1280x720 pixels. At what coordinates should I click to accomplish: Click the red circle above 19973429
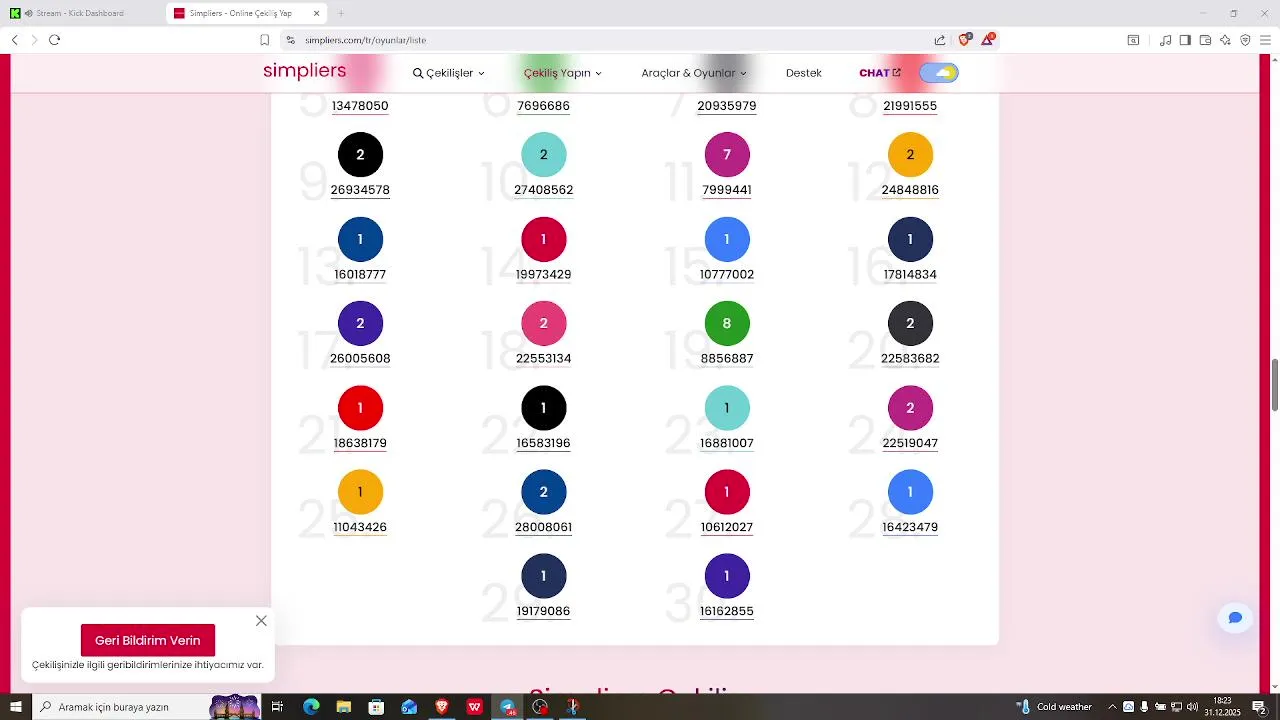[544, 239]
